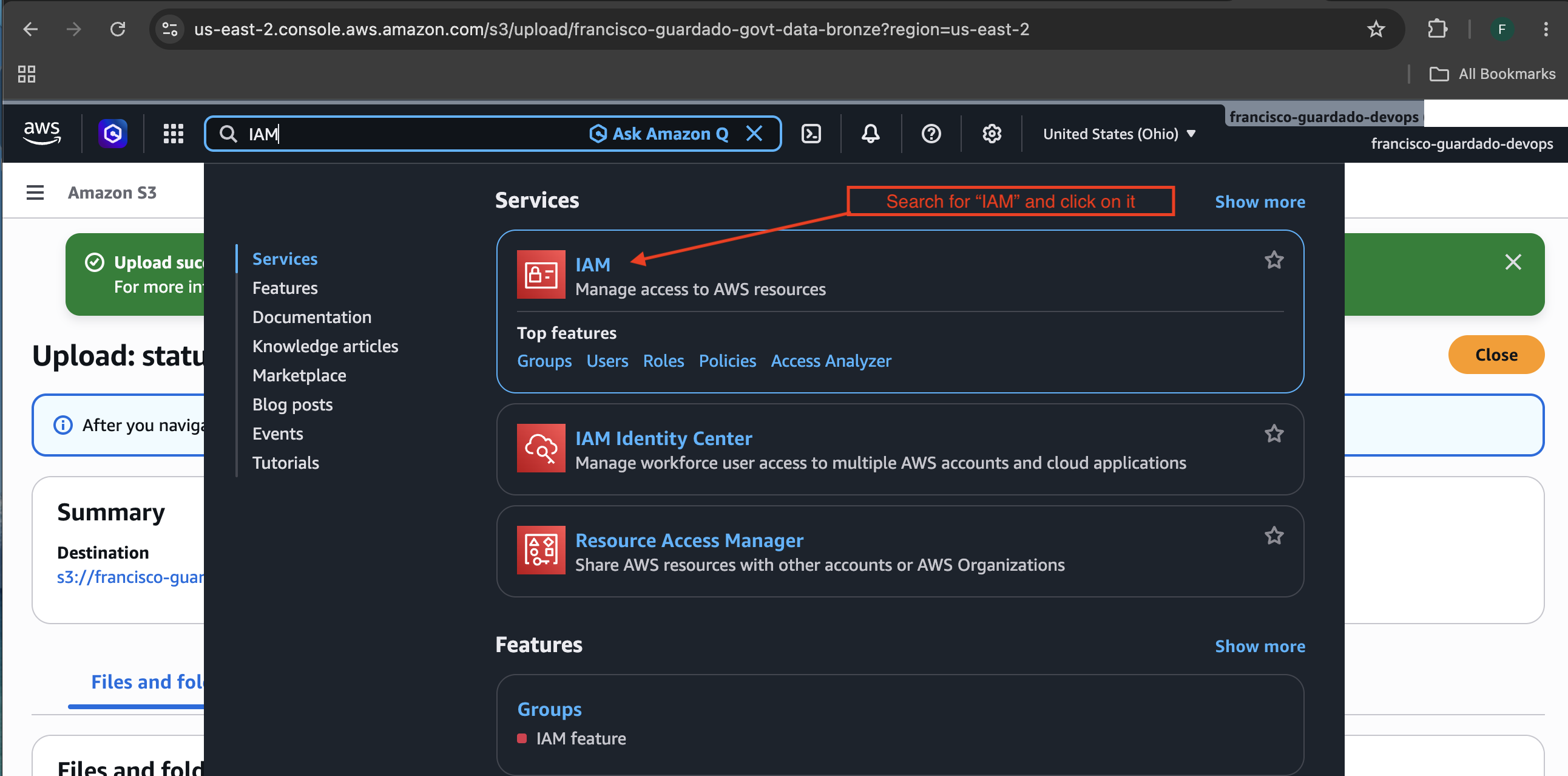Open IAM Users top feature
This screenshot has width=1568, height=776.
tap(607, 361)
